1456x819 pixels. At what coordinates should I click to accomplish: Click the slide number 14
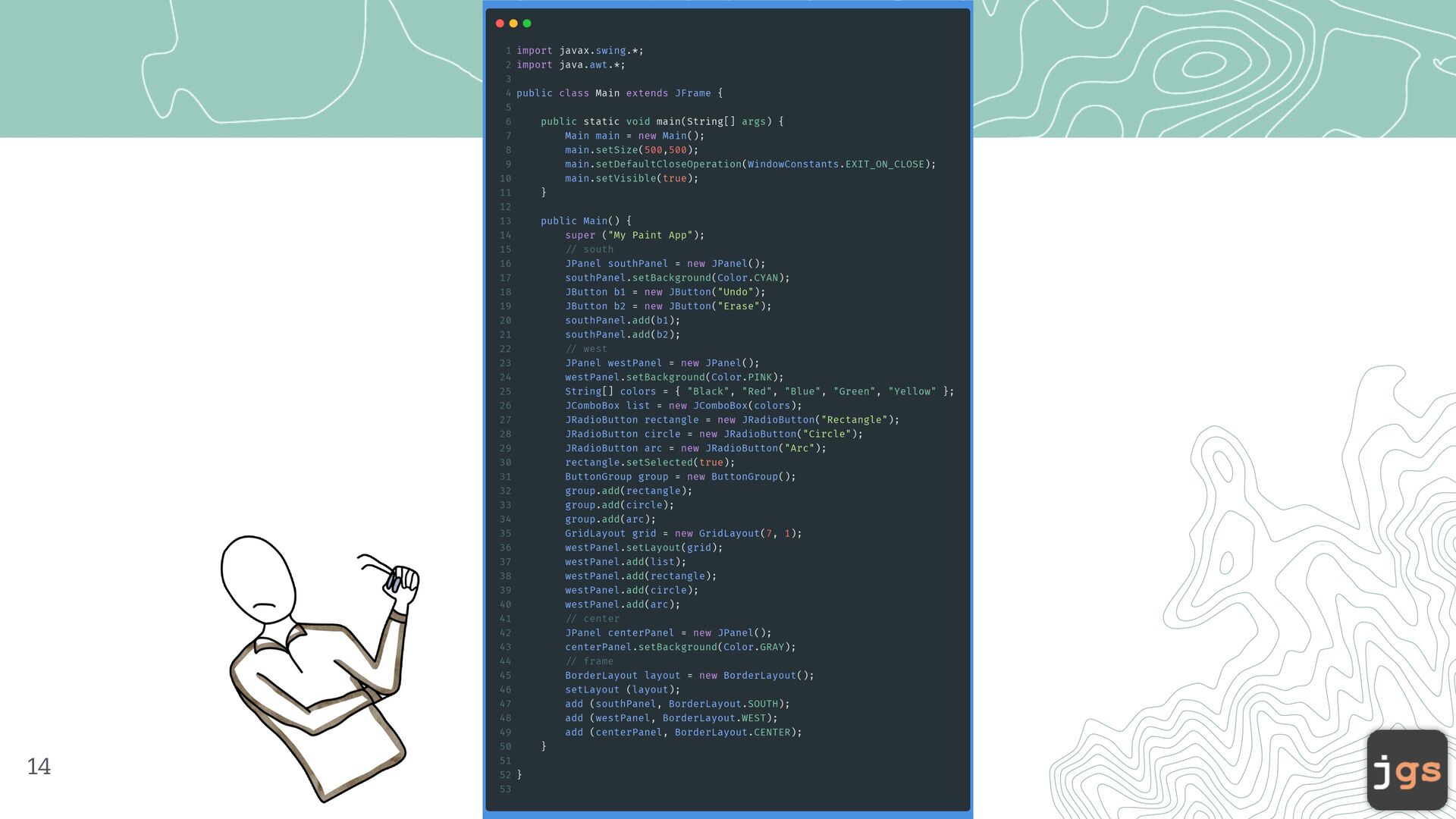pyautogui.click(x=39, y=767)
